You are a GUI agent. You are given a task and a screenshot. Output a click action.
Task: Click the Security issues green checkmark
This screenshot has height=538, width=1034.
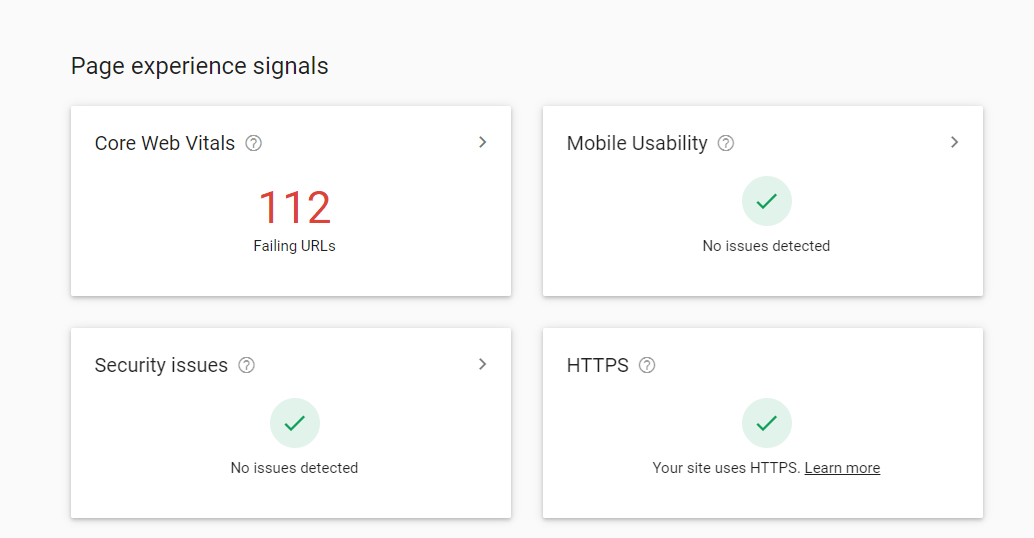click(x=295, y=423)
